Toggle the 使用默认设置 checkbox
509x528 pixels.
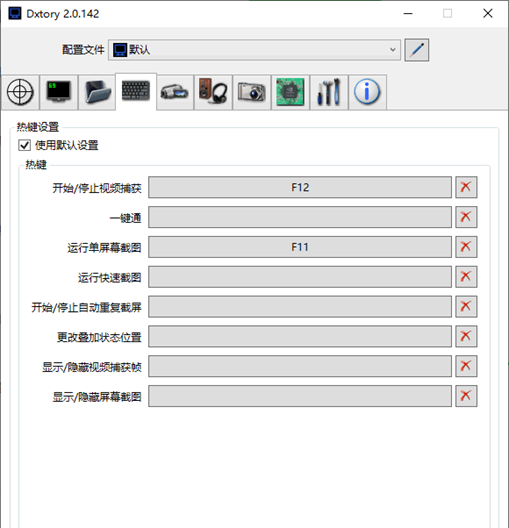point(25,145)
